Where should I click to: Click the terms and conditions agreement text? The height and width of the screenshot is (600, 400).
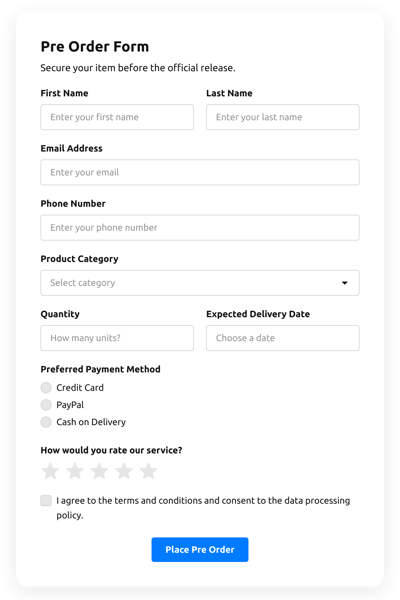[203, 508]
